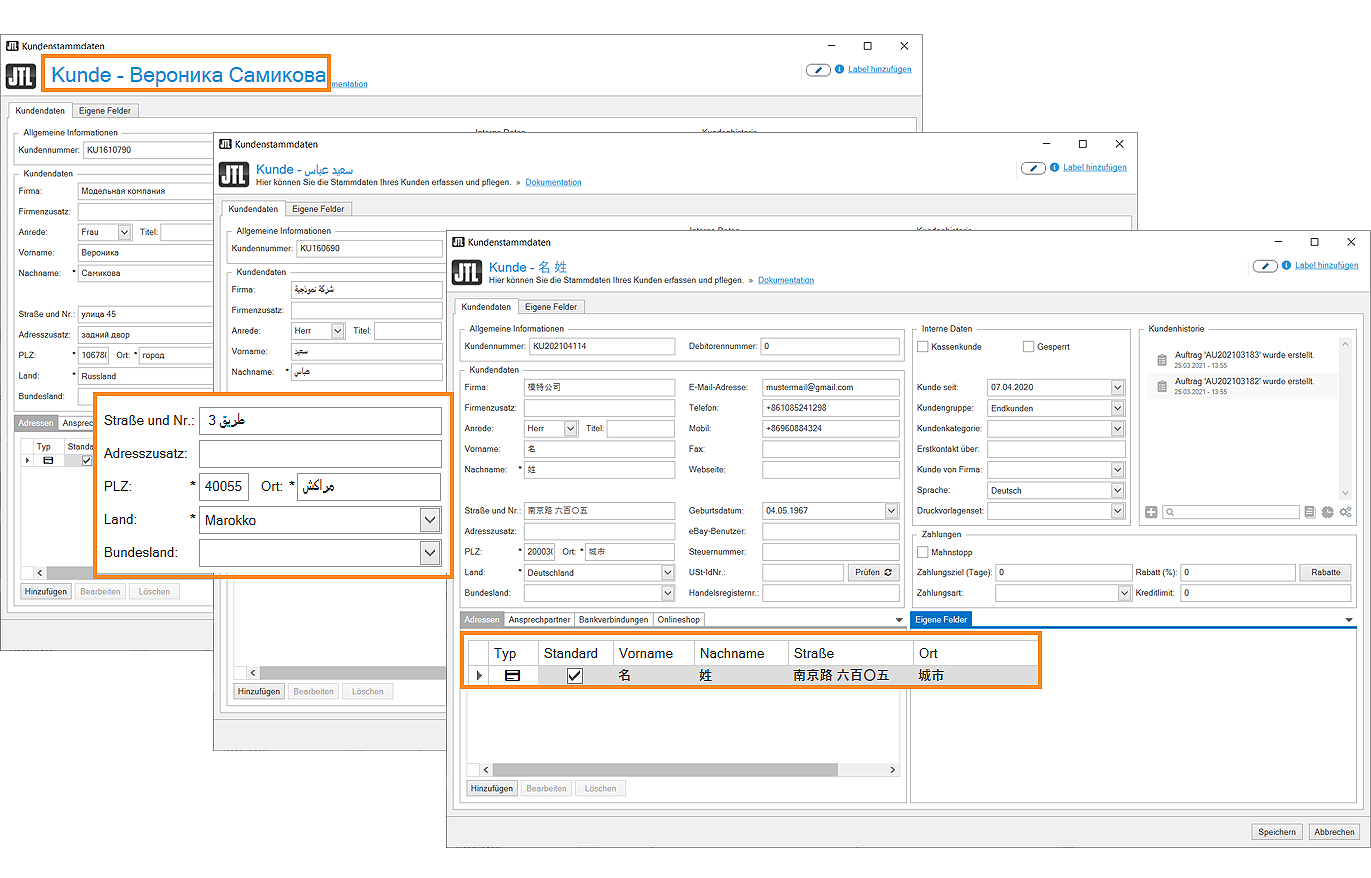Click the edit label pencil icon in front window
This screenshot has height=878, width=1371.
(x=1266, y=266)
